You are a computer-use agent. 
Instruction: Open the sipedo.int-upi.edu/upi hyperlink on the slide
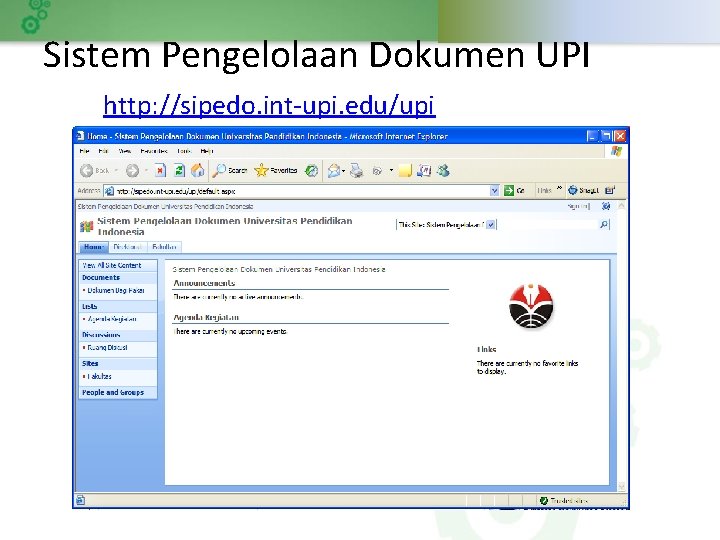click(269, 106)
